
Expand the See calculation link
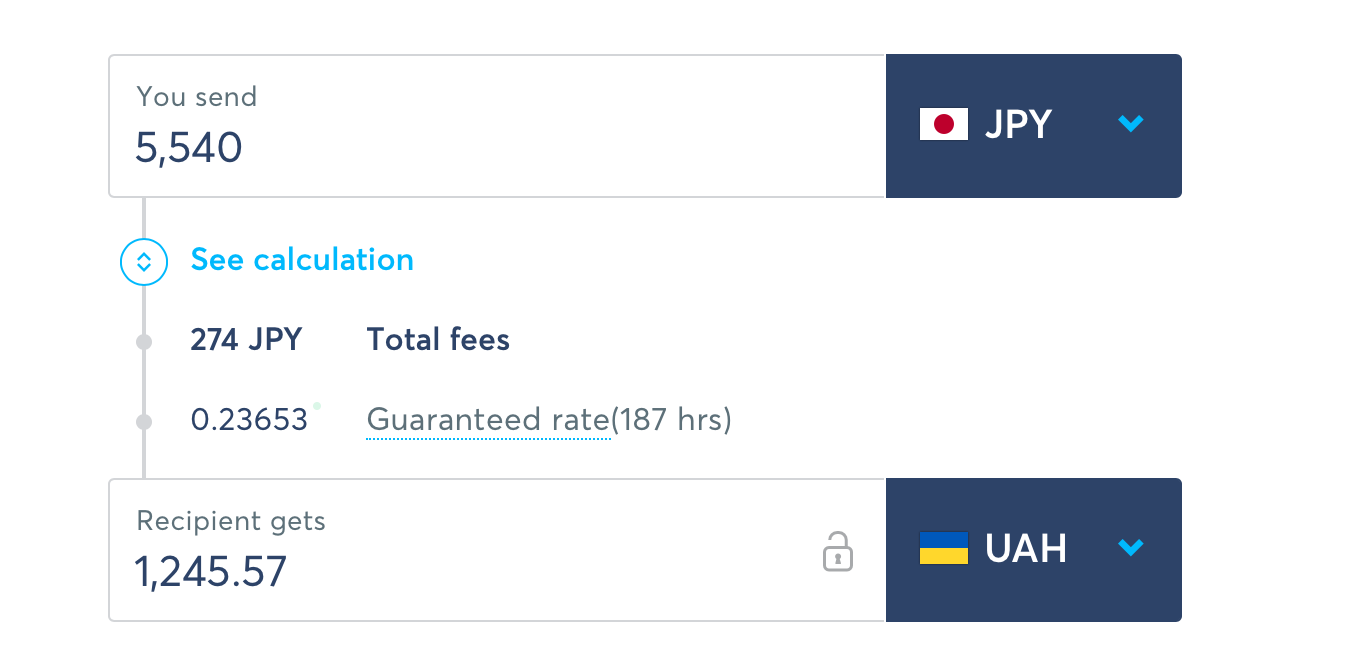302,260
